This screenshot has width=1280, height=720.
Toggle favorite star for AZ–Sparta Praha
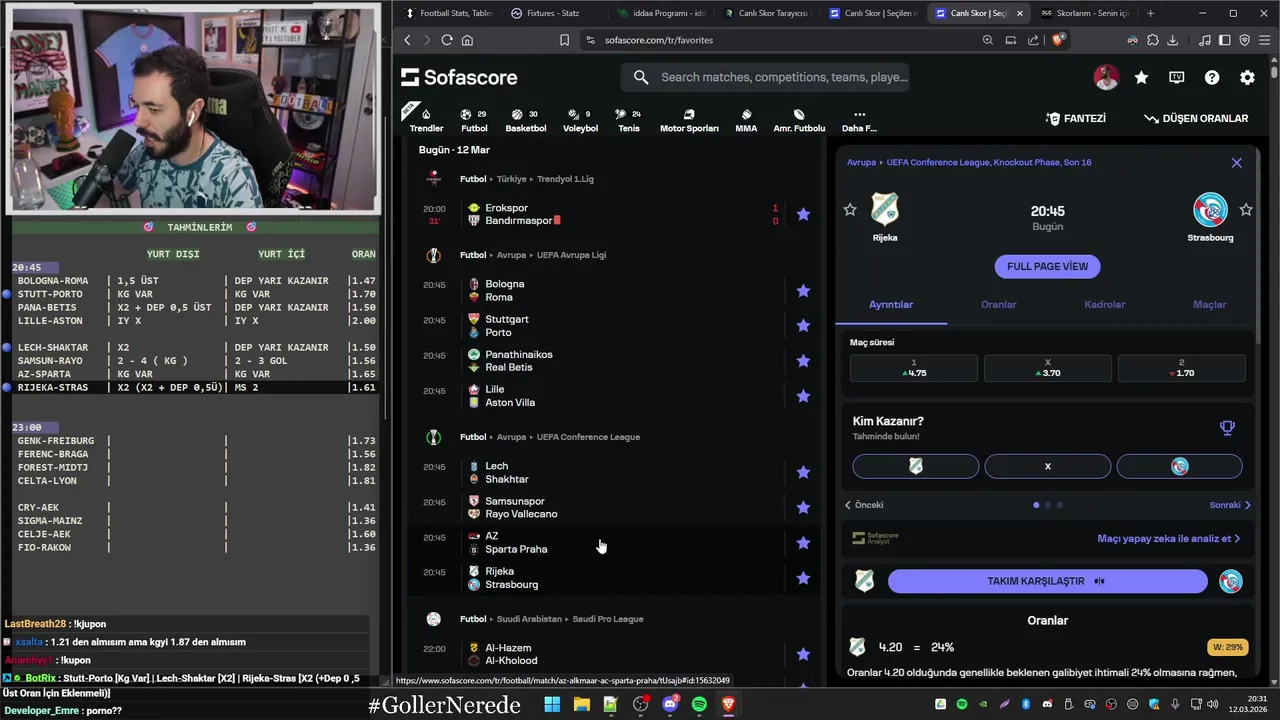point(803,543)
